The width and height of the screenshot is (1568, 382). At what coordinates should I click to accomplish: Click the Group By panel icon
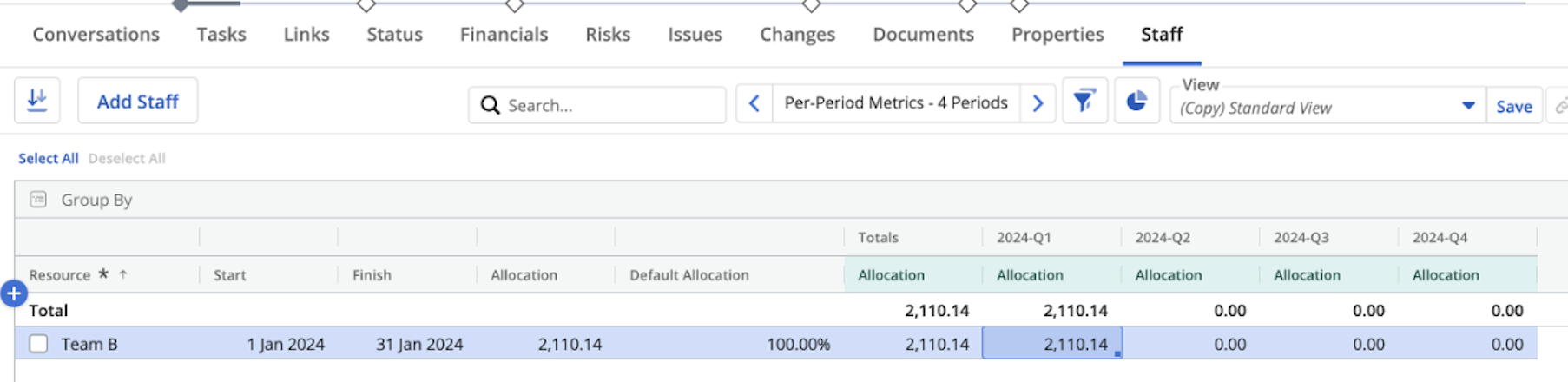coord(38,200)
